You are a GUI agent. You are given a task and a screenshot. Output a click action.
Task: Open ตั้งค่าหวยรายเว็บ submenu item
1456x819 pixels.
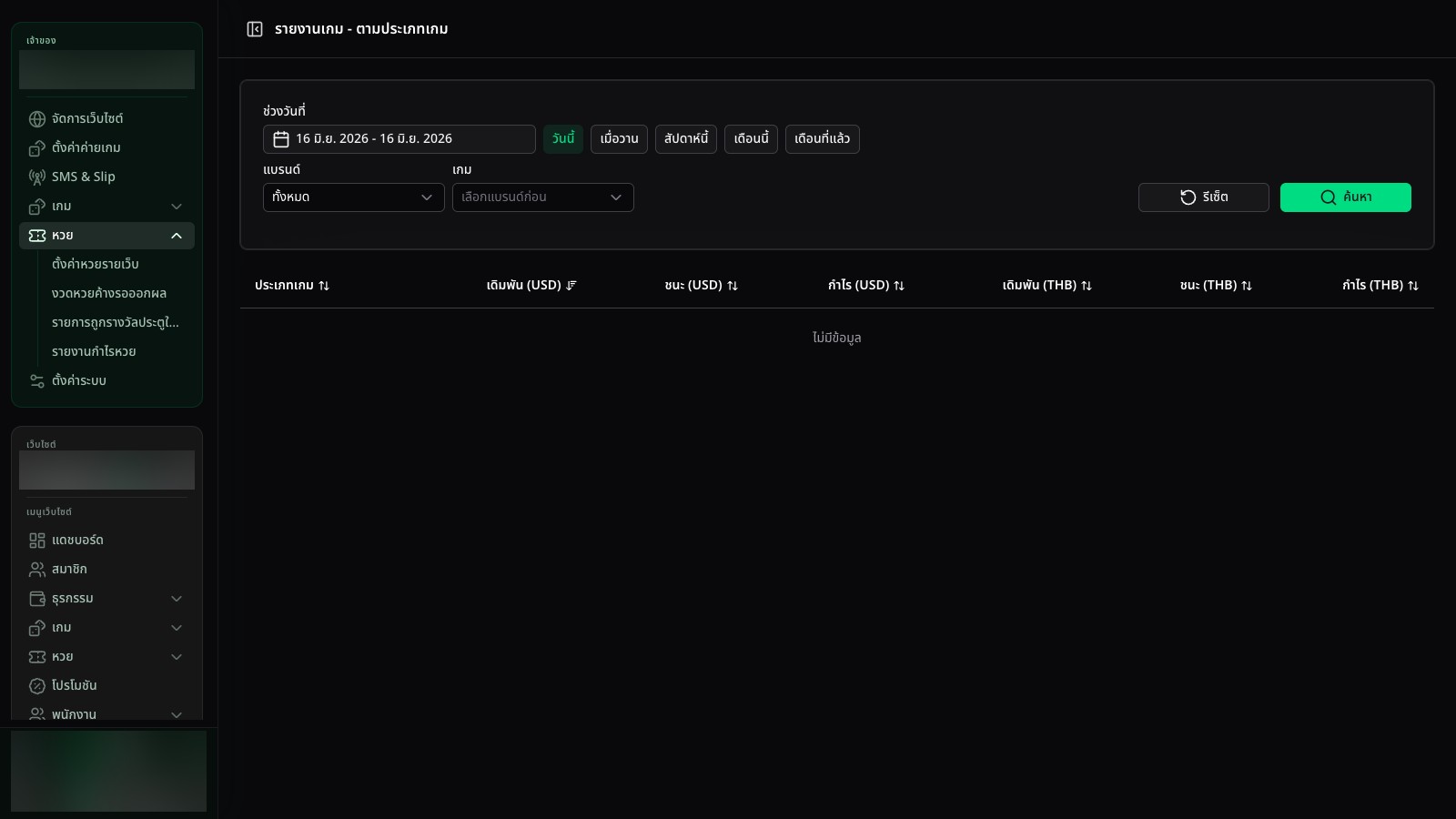(96, 265)
